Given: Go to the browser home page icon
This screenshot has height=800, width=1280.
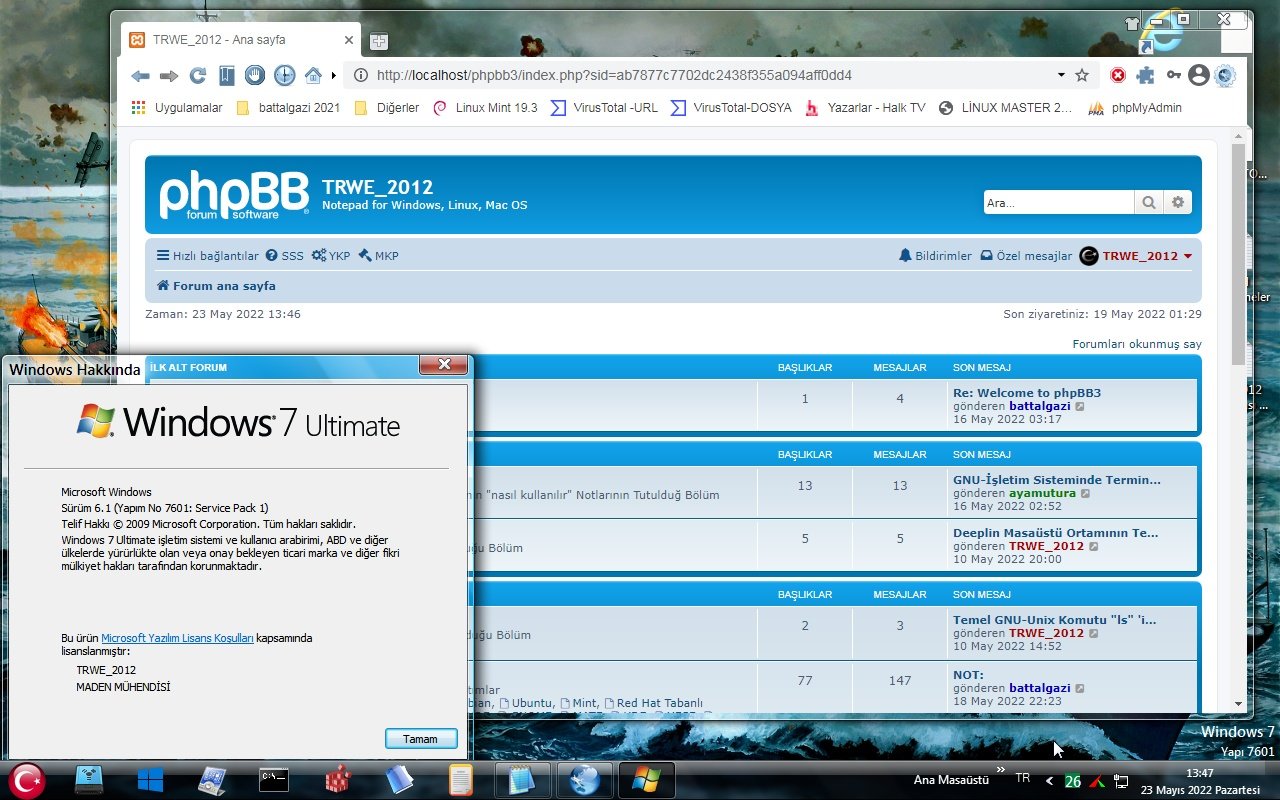Looking at the screenshot, I should [313, 75].
